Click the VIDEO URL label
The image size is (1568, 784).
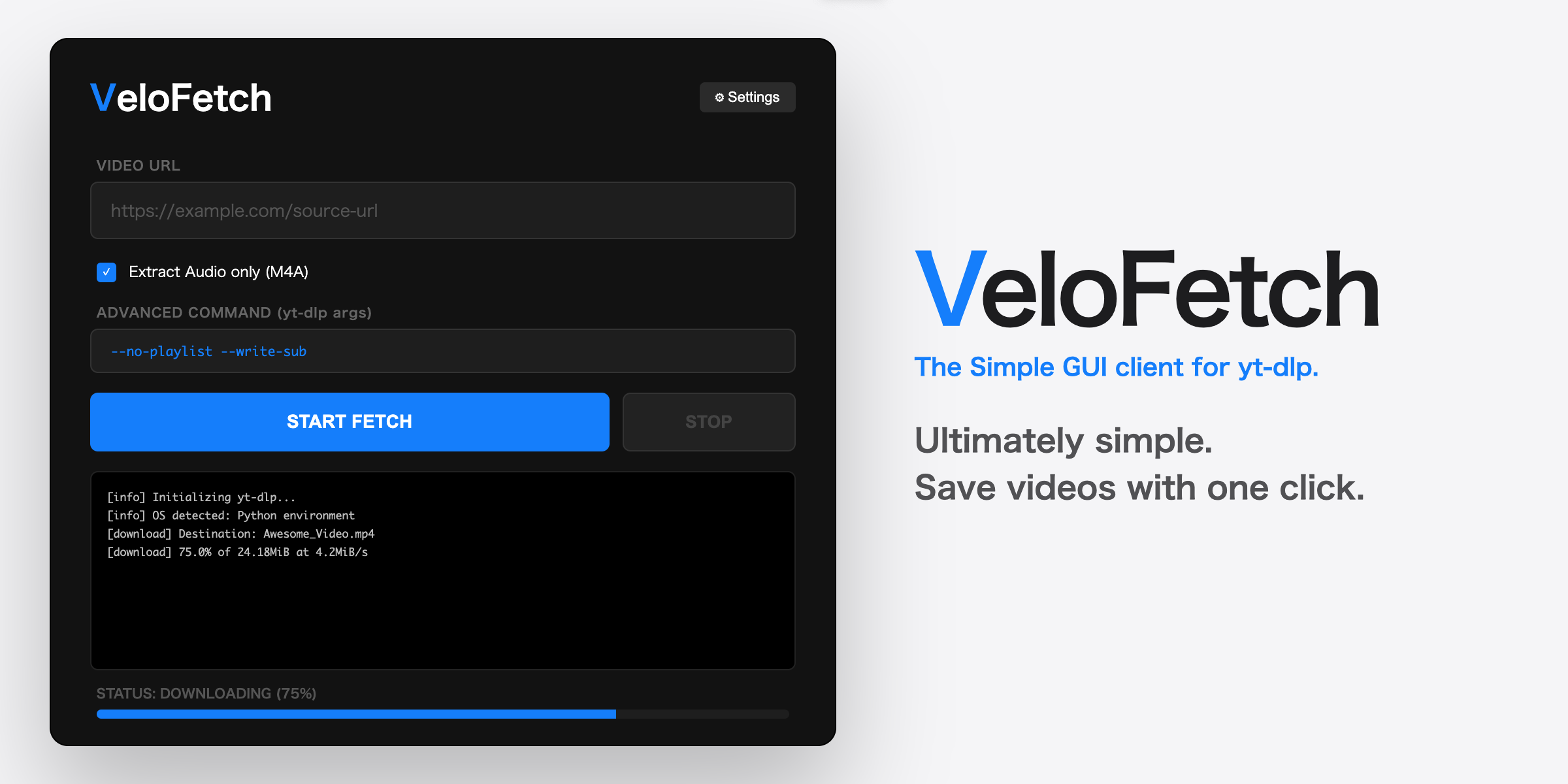coord(138,166)
